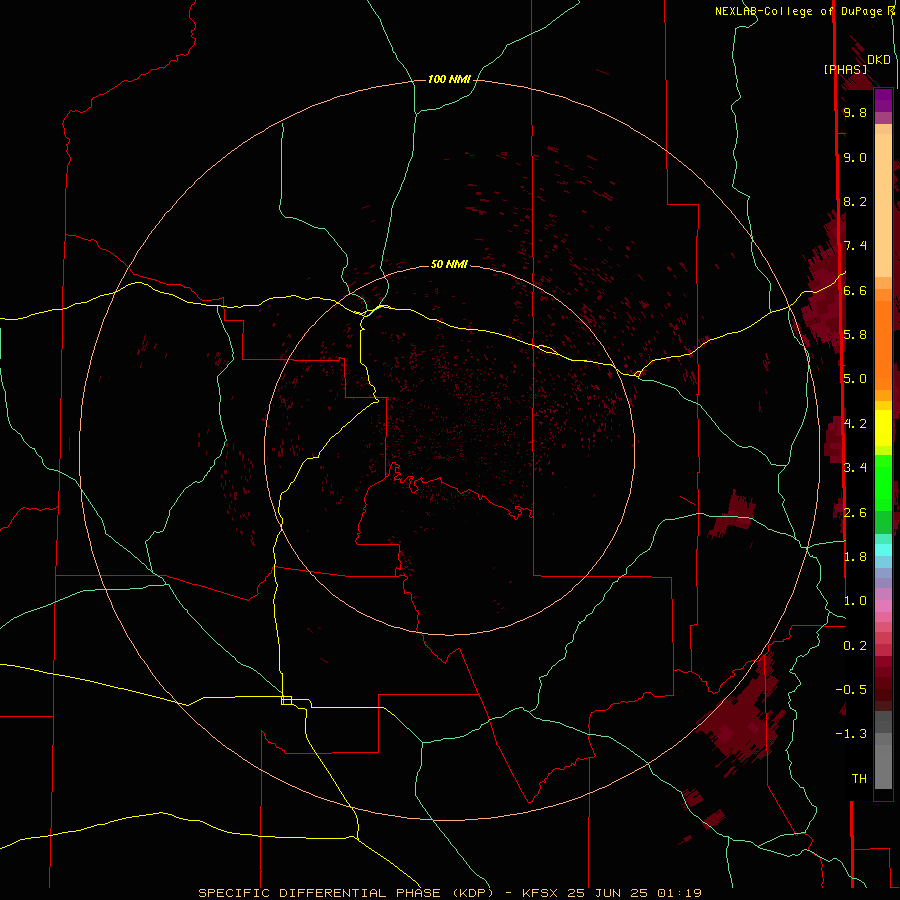Pick the pink segment of the color bar
The height and width of the screenshot is (900, 900).
tap(883, 606)
